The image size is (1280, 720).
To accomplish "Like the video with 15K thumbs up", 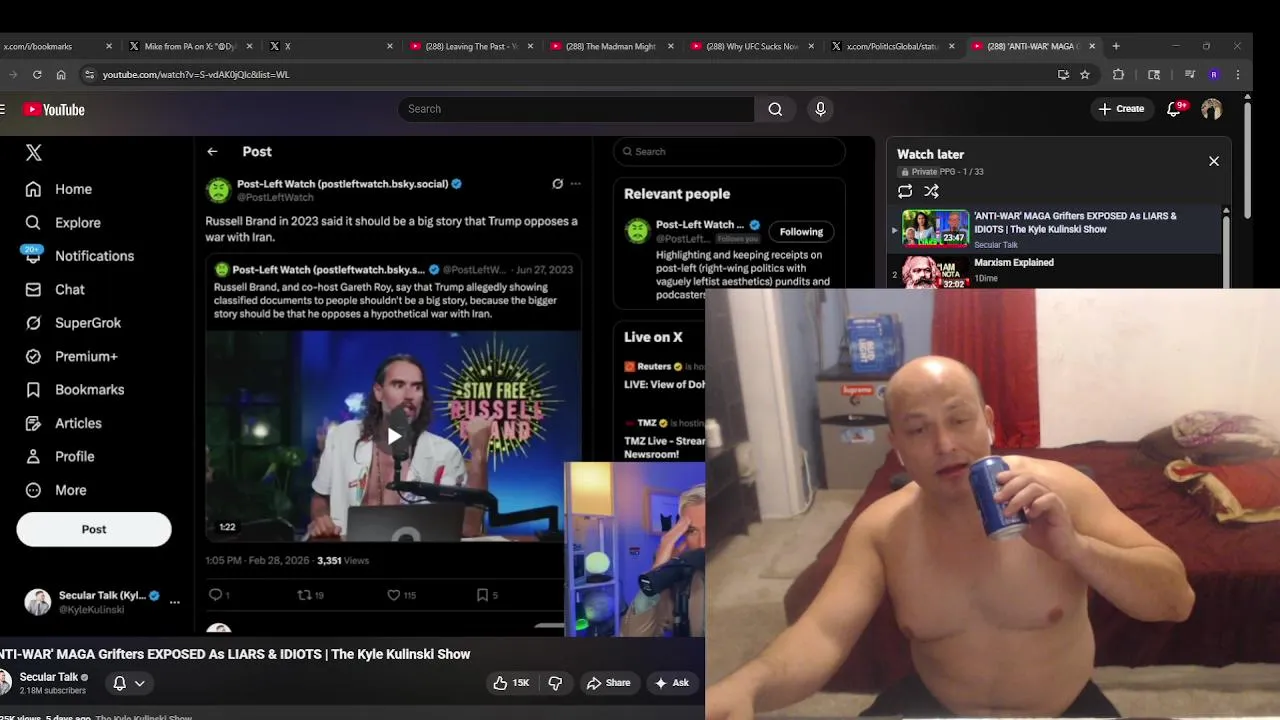I will [511, 683].
